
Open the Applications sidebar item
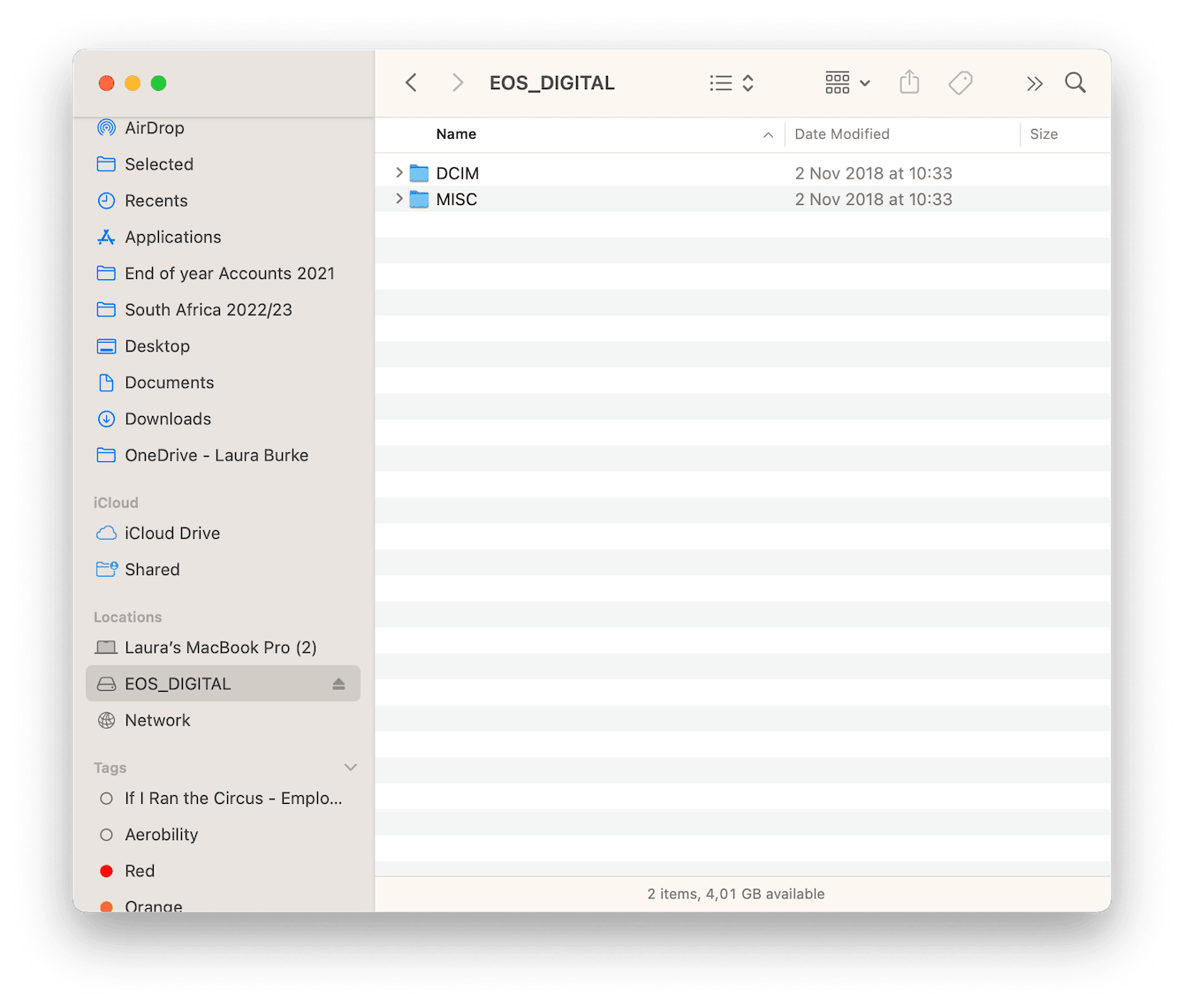point(173,237)
